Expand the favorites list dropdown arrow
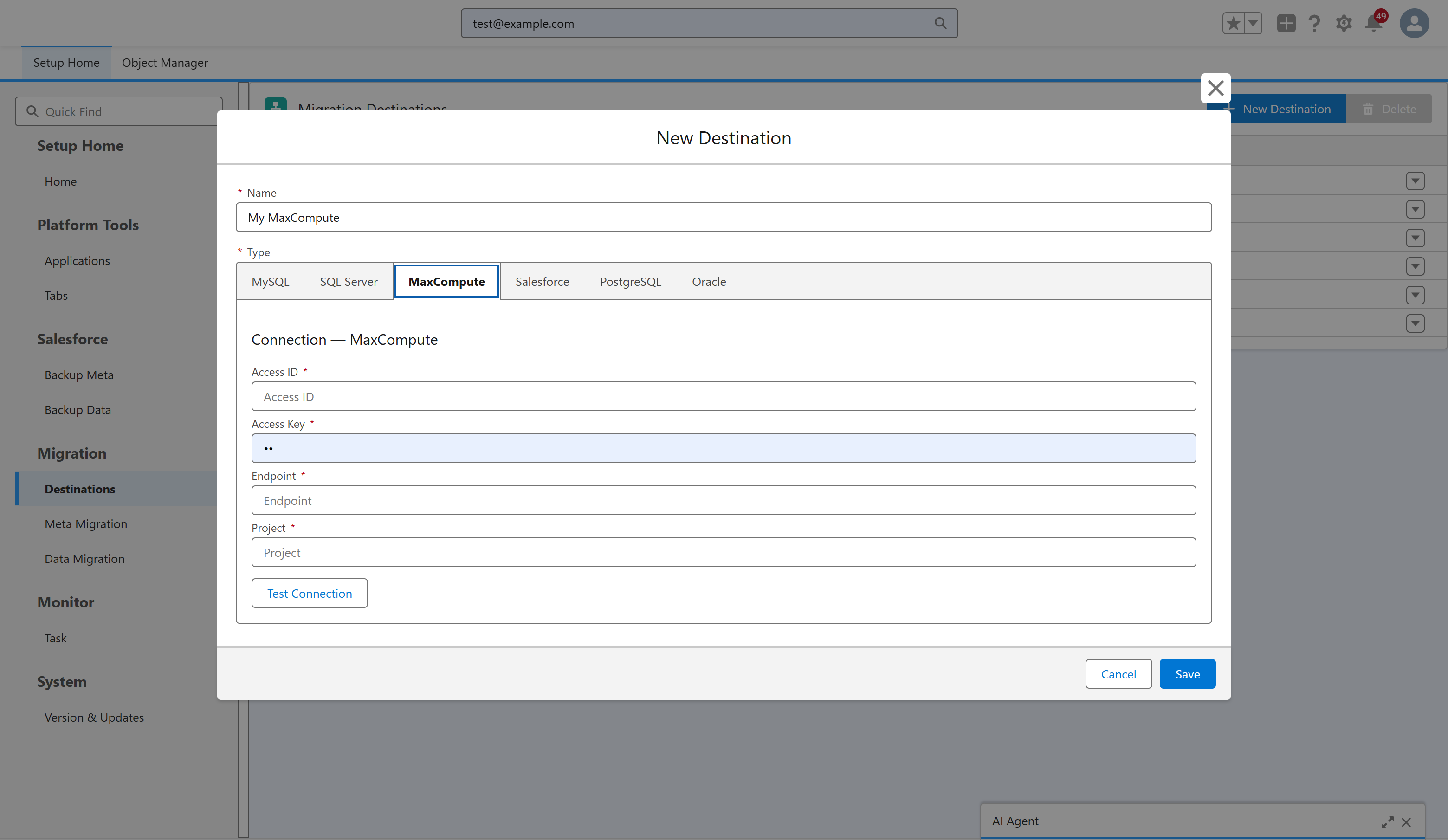The width and height of the screenshot is (1448, 840). point(1253,24)
